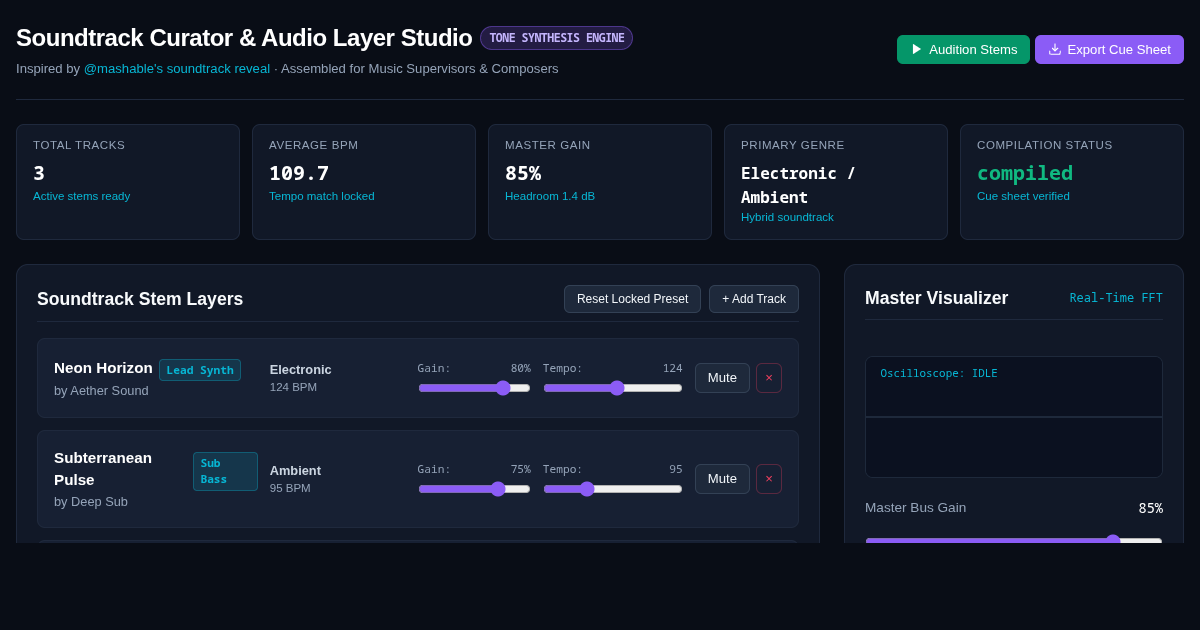The height and width of the screenshot is (630, 1200).
Task: Click the Subterranean Pulse track title
Action: [x=103, y=469]
